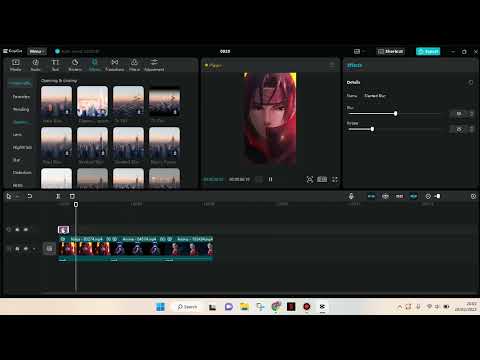Click the Blur slider handle
Viewport: 480px width, 360px height.
(x=395, y=114)
